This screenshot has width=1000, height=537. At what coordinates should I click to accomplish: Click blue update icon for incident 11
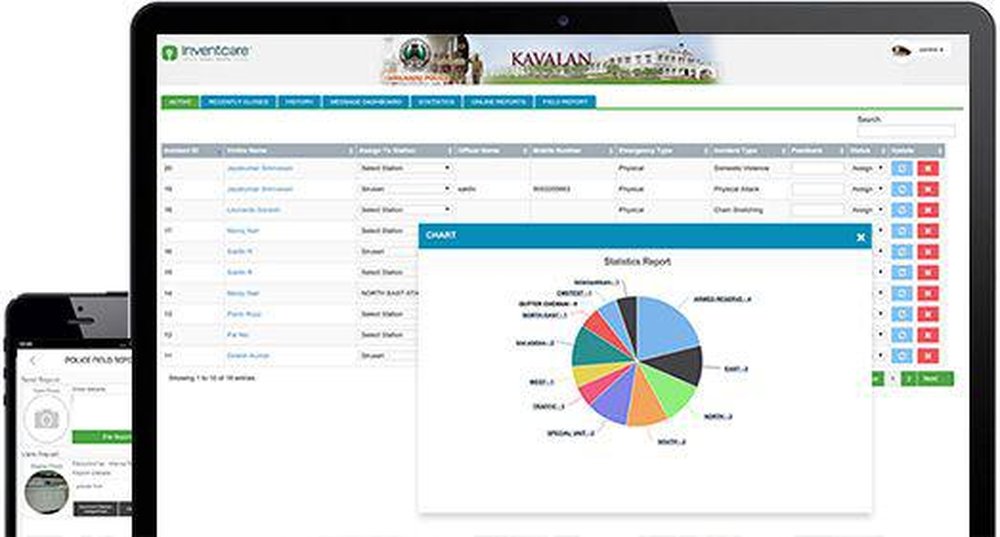(x=901, y=356)
